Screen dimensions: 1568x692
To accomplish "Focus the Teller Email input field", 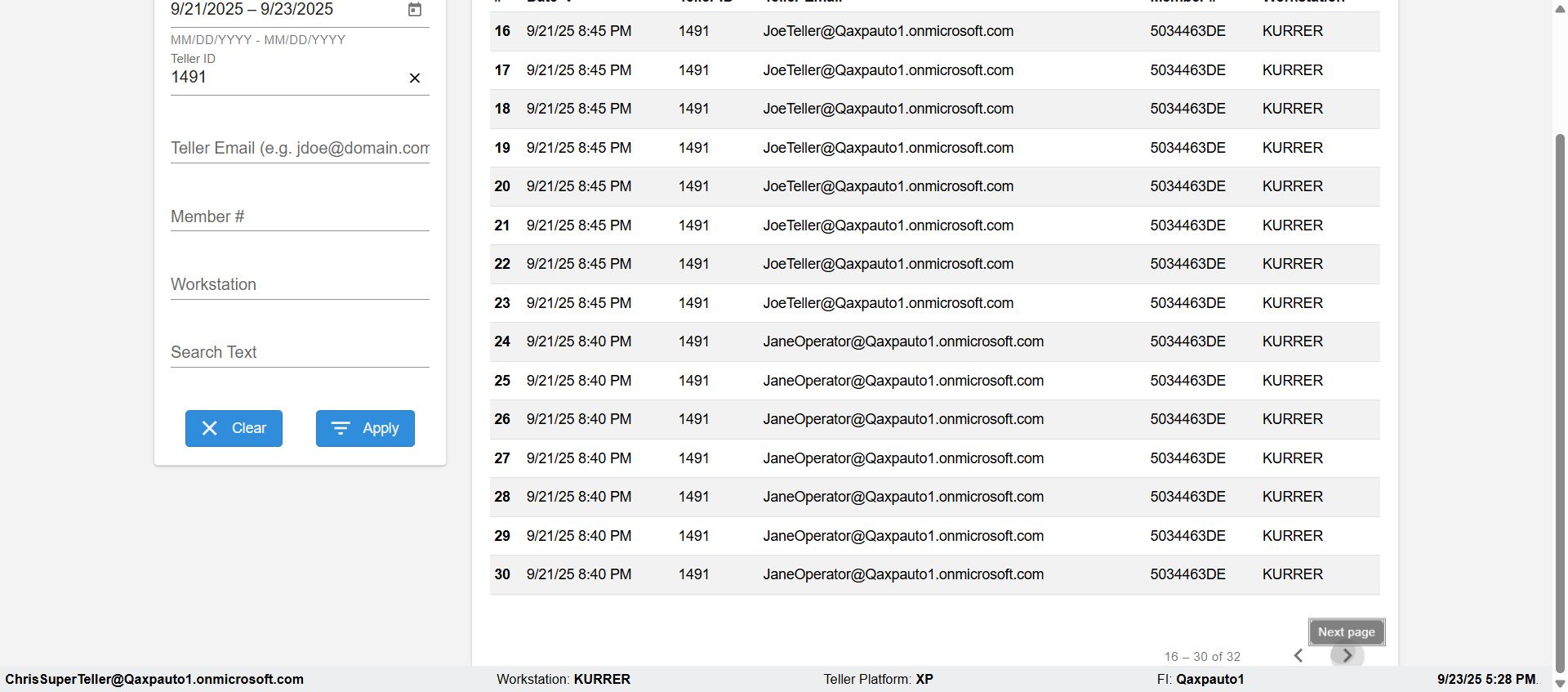I will click(300, 149).
